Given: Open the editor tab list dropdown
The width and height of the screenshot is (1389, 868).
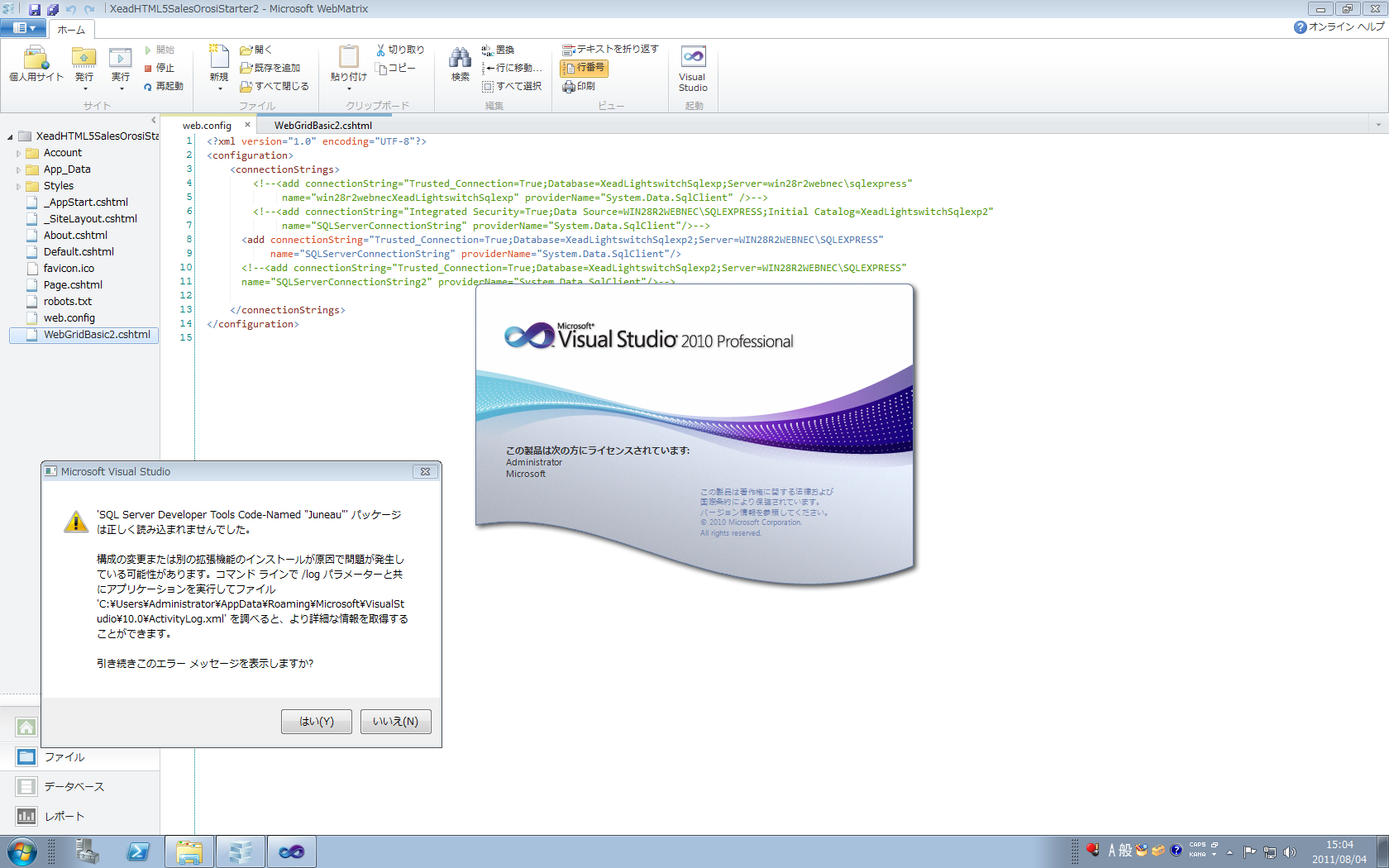Looking at the screenshot, I should click(1378, 125).
